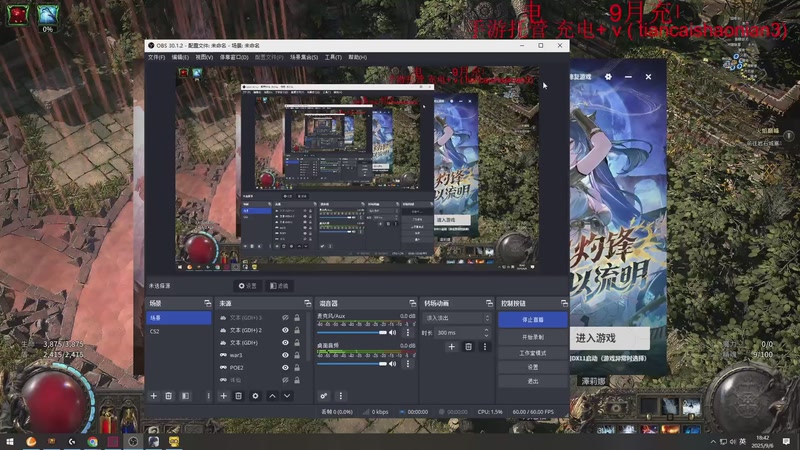Switch to OBS taskbar icon
The width and height of the screenshot is (800, 450).
coord(133,441)
